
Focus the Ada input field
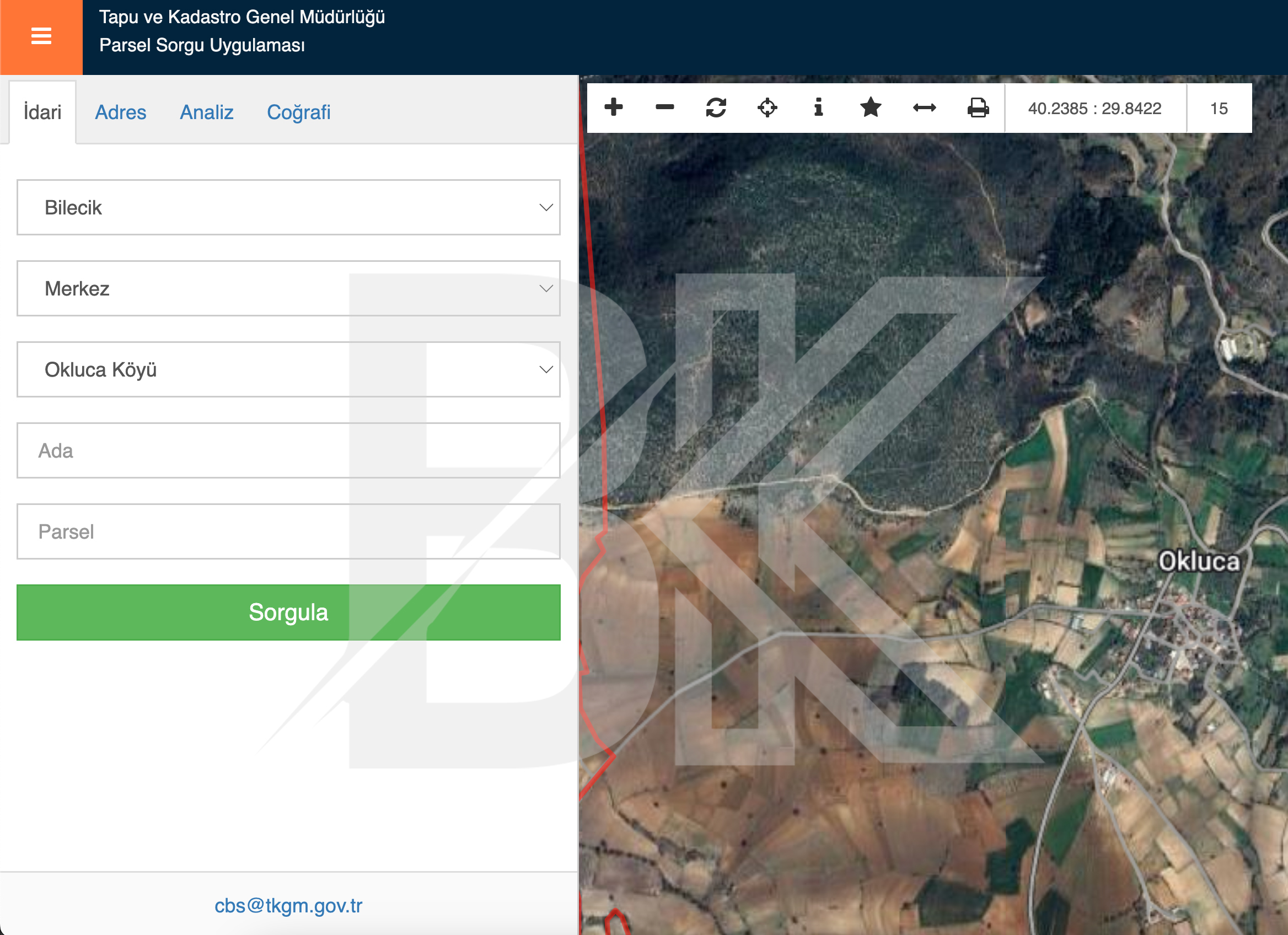(288, 451)
